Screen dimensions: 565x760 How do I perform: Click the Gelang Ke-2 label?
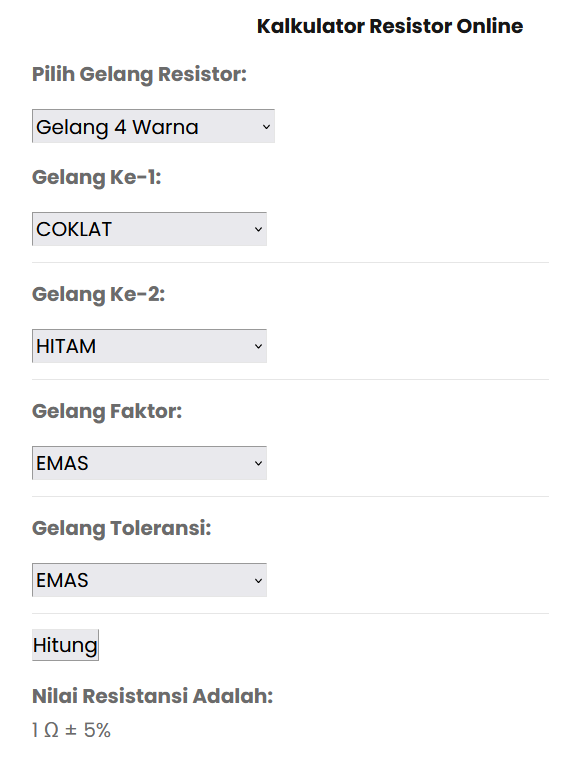click(x=98, y=294)
